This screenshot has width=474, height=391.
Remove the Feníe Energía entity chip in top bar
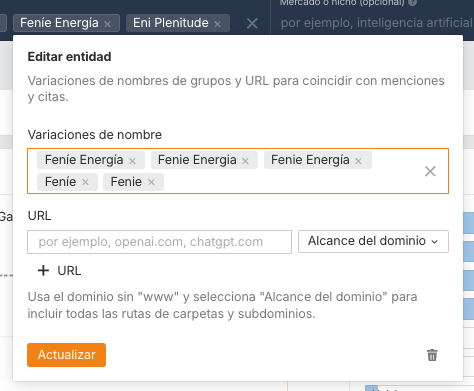[x=107, y=24]
